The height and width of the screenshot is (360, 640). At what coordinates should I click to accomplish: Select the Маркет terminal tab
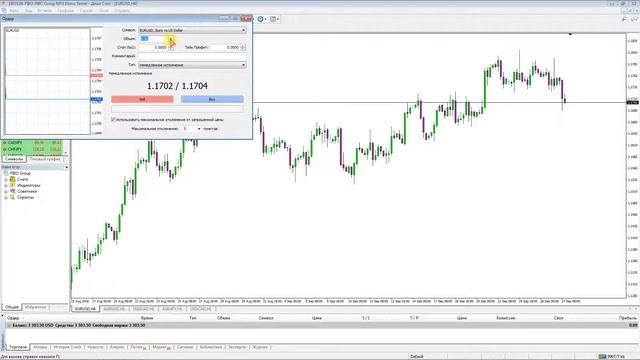(161, 347)
